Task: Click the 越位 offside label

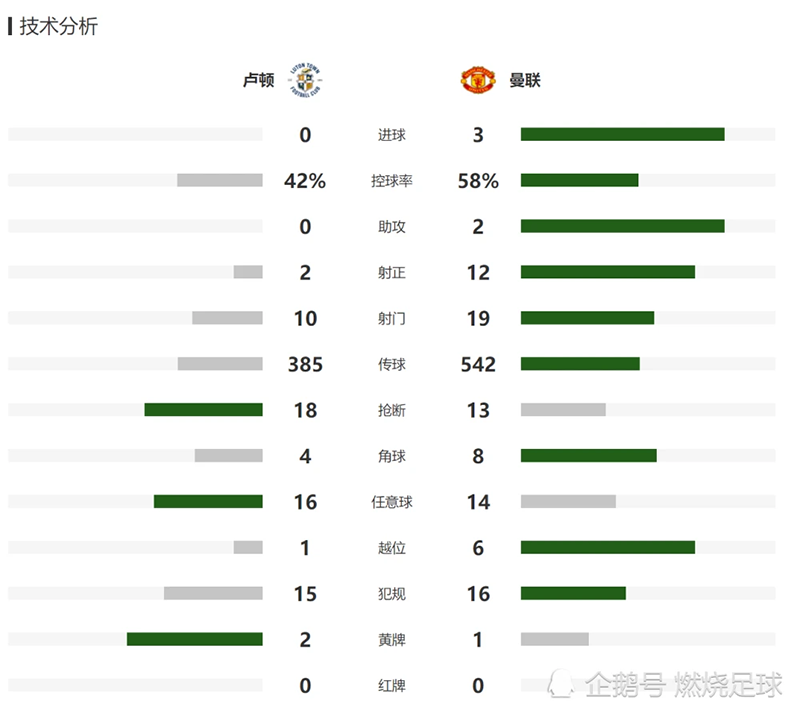Action: [x=391, y=548]
